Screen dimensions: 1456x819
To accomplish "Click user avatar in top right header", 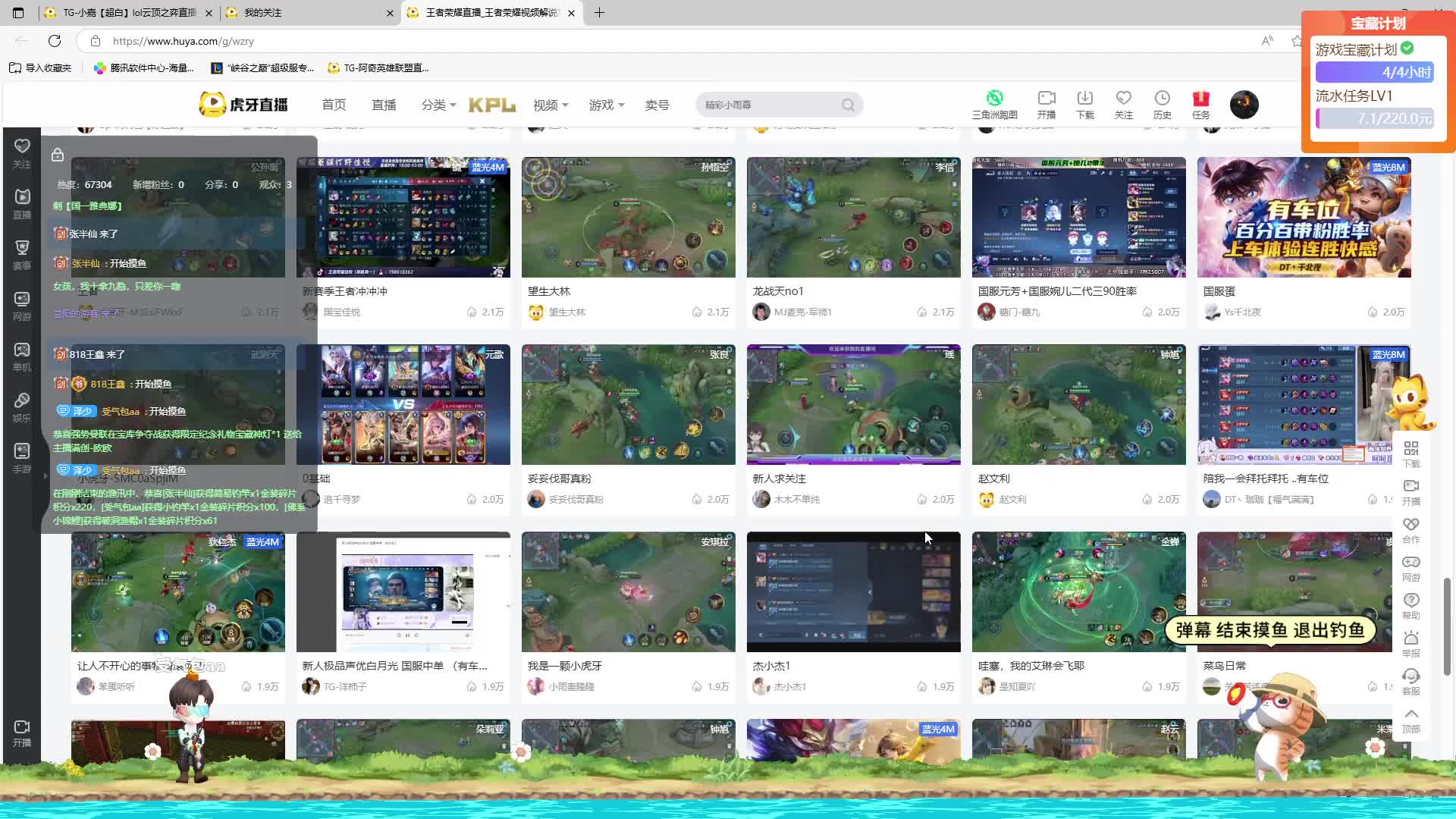I will tap(1244, 105).
